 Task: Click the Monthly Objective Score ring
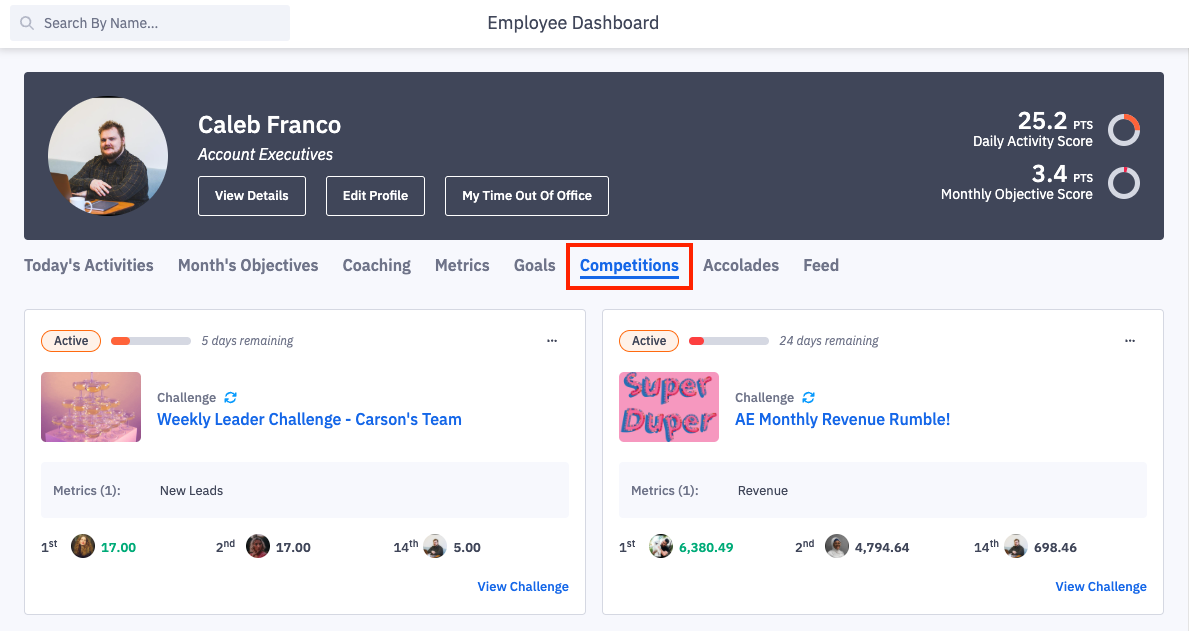[x=1124, y=183]
